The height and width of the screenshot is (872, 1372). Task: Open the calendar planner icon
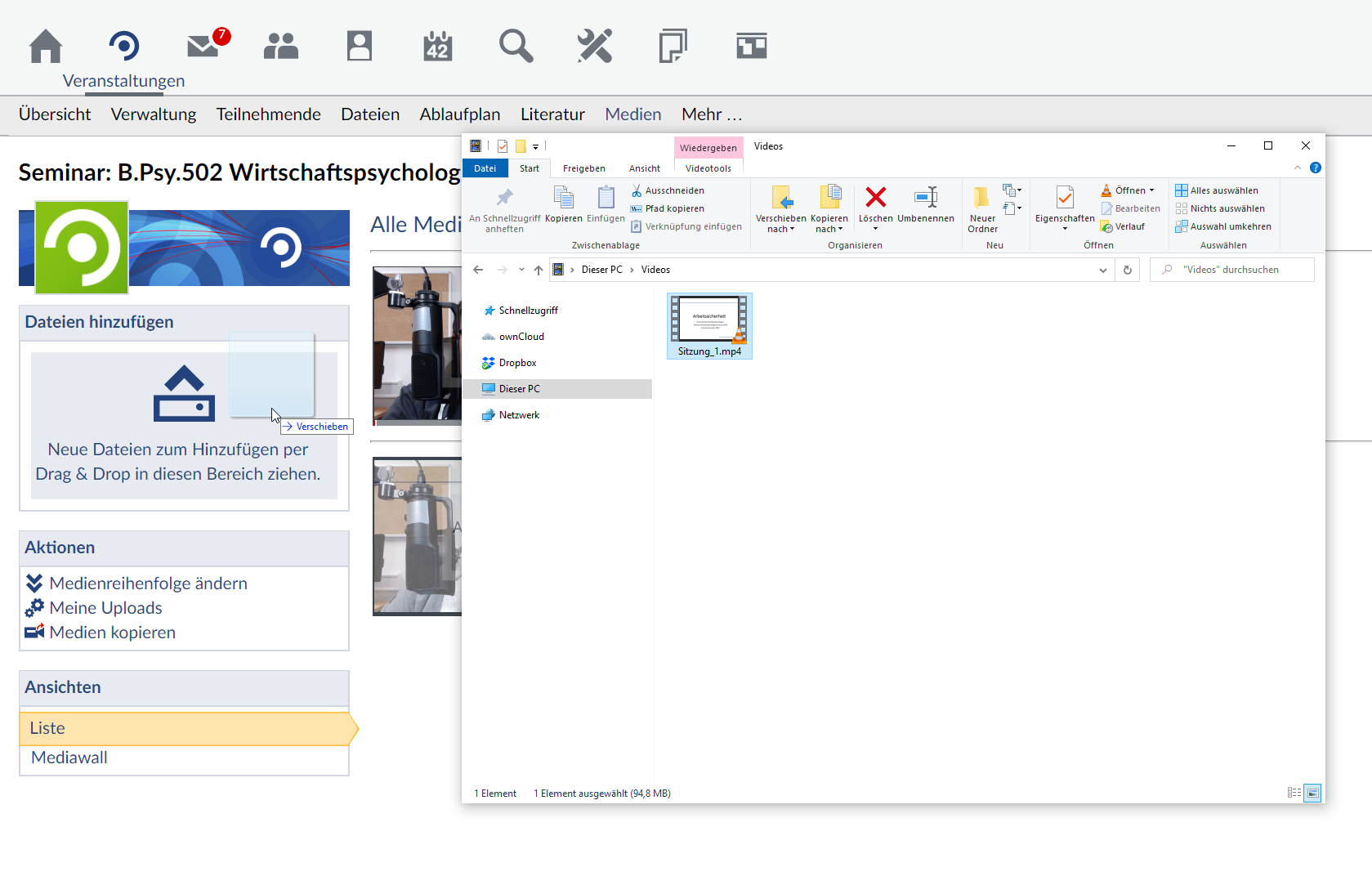coord(438,46)
